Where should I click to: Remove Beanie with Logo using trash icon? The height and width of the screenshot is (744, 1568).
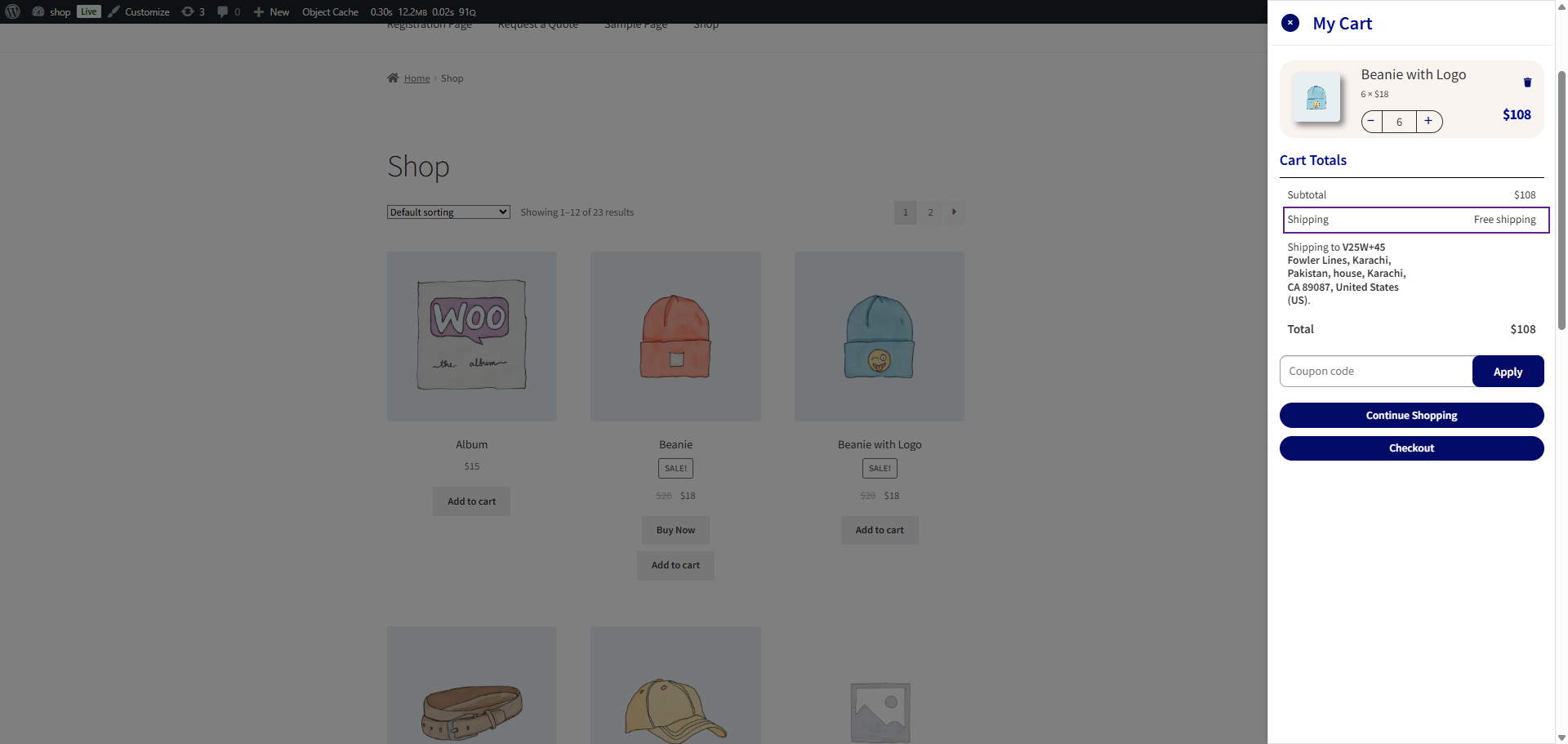click(x=1527, y=82)
